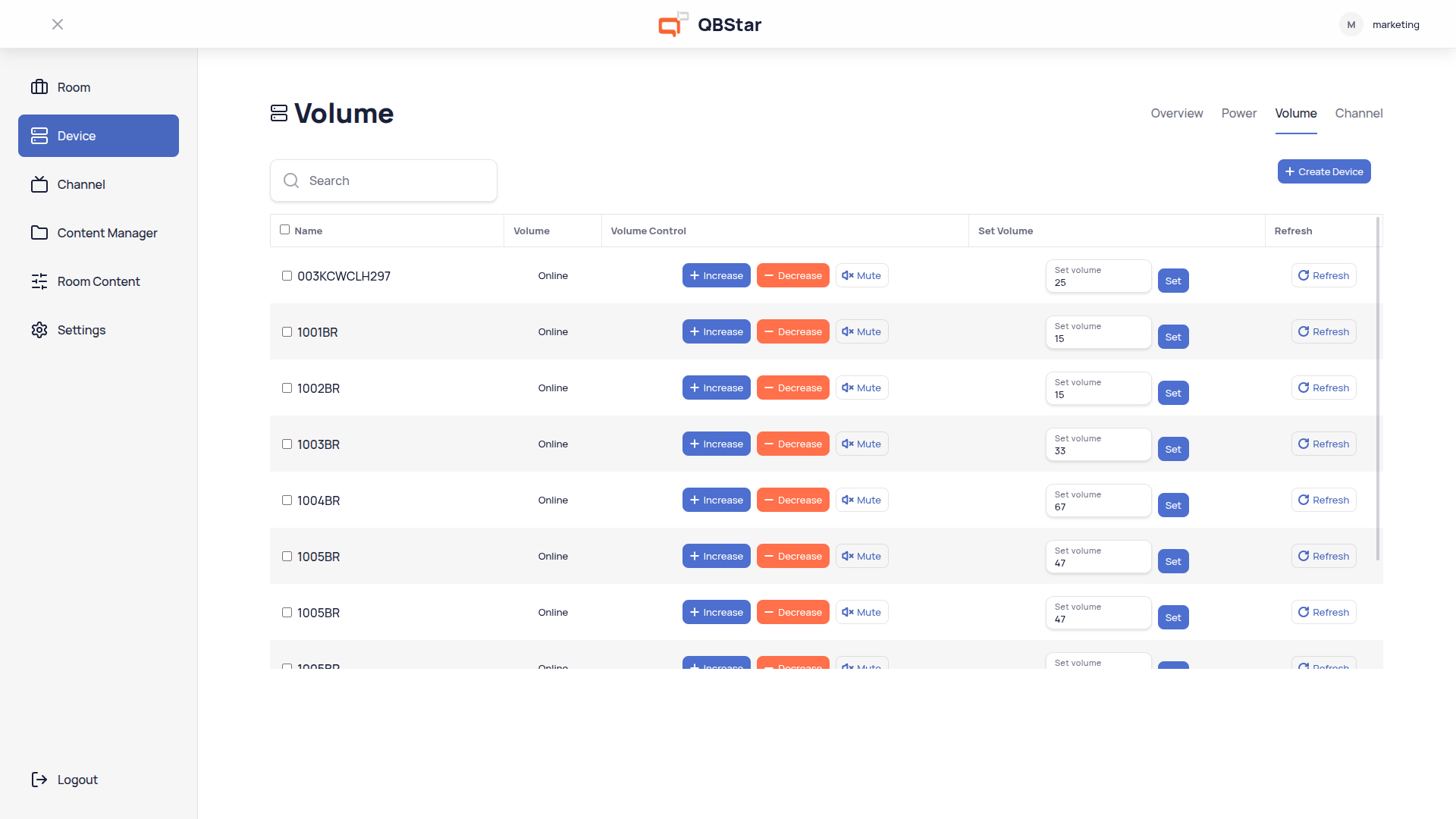This screenshot has width=1456, height=819.
Task: Select checkbox for 003KCWCLH297
Action: [x=287, y=276]
